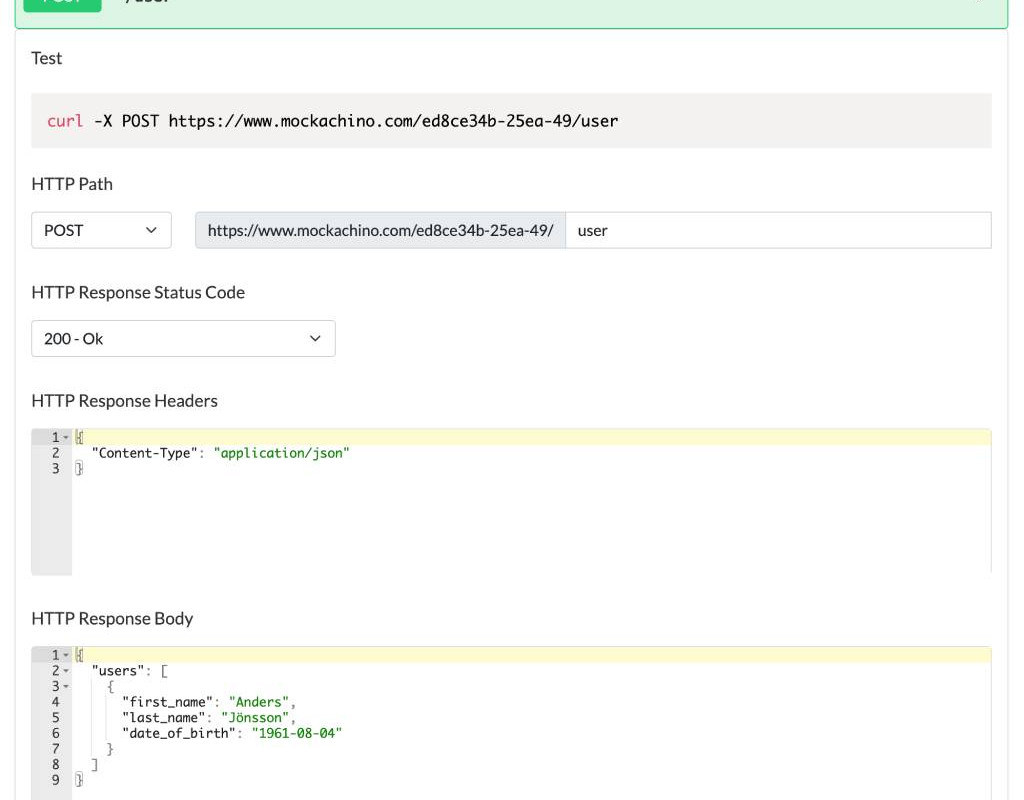Click the "first_name" key in Response Body
Viewport: 1024px width, 800px height.
(x=163, y=702)
